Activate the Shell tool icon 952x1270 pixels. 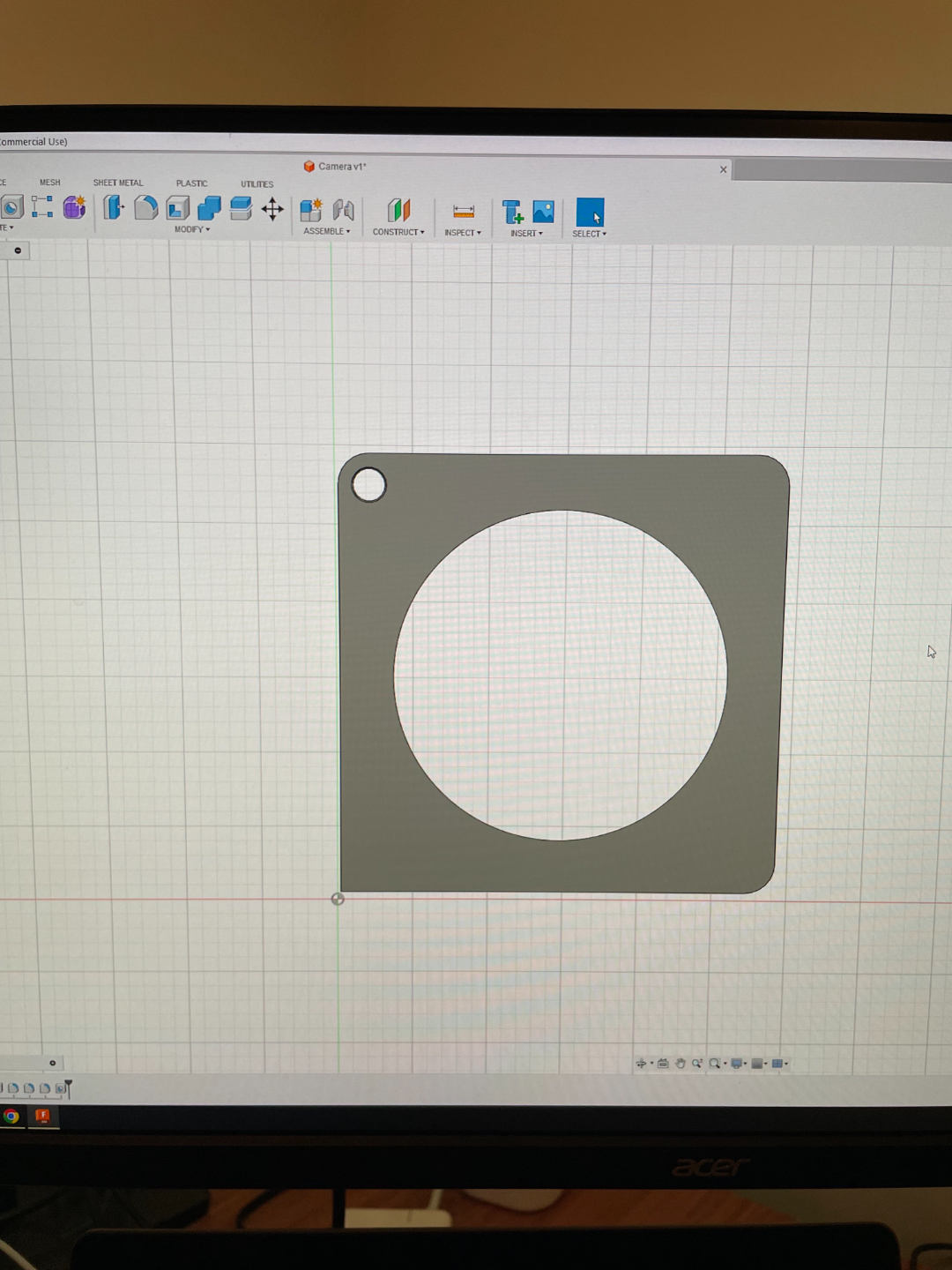tap(178, 208)
